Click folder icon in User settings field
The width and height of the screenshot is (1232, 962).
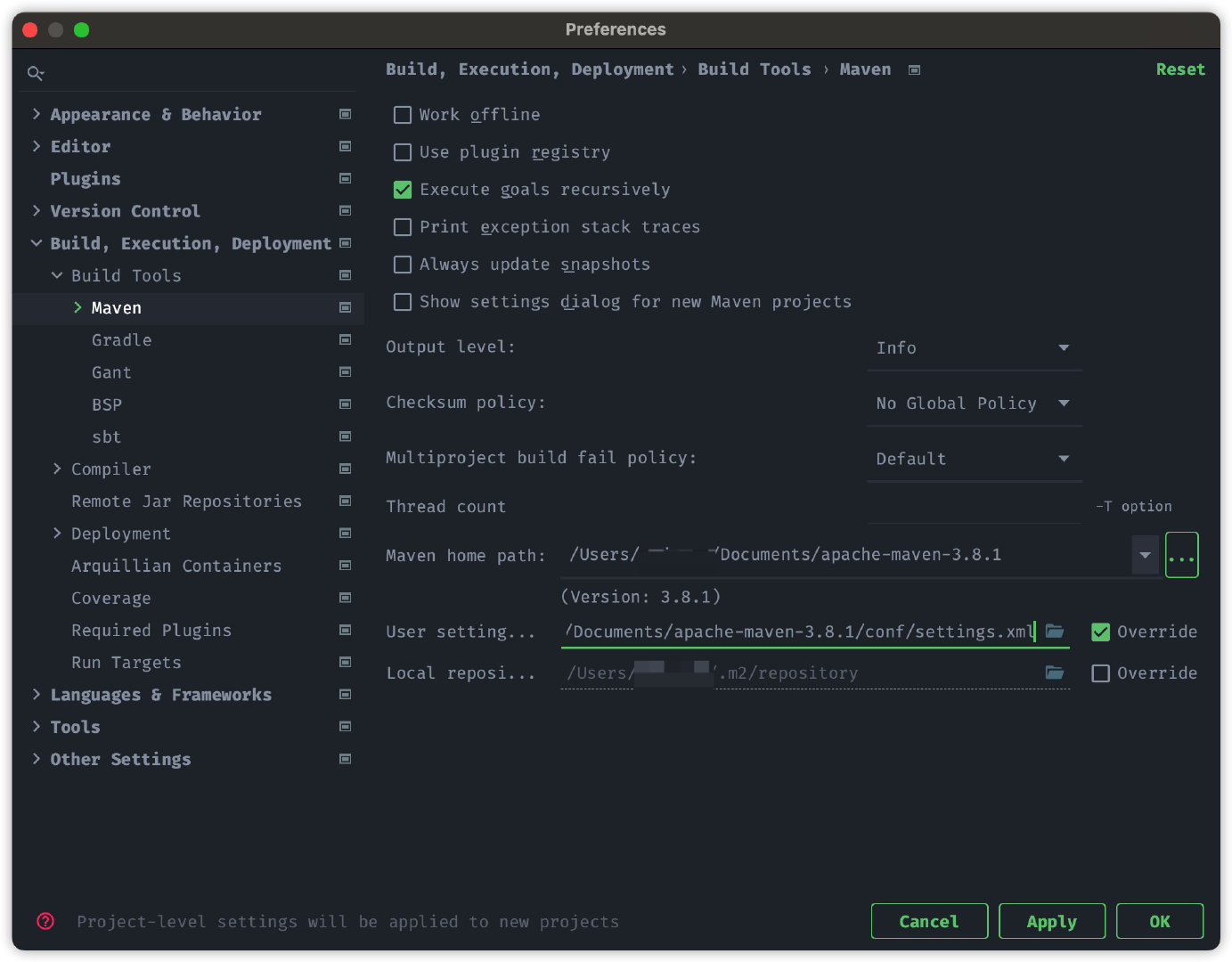(1055, 632)
